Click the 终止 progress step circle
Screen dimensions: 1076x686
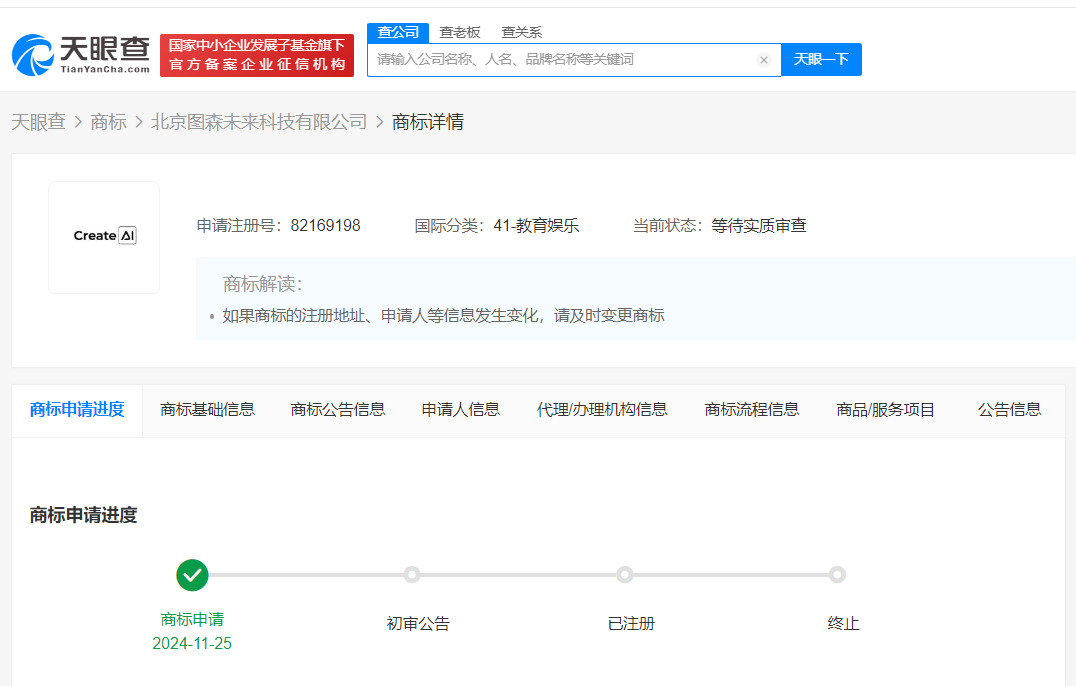(x=837, y=575)
